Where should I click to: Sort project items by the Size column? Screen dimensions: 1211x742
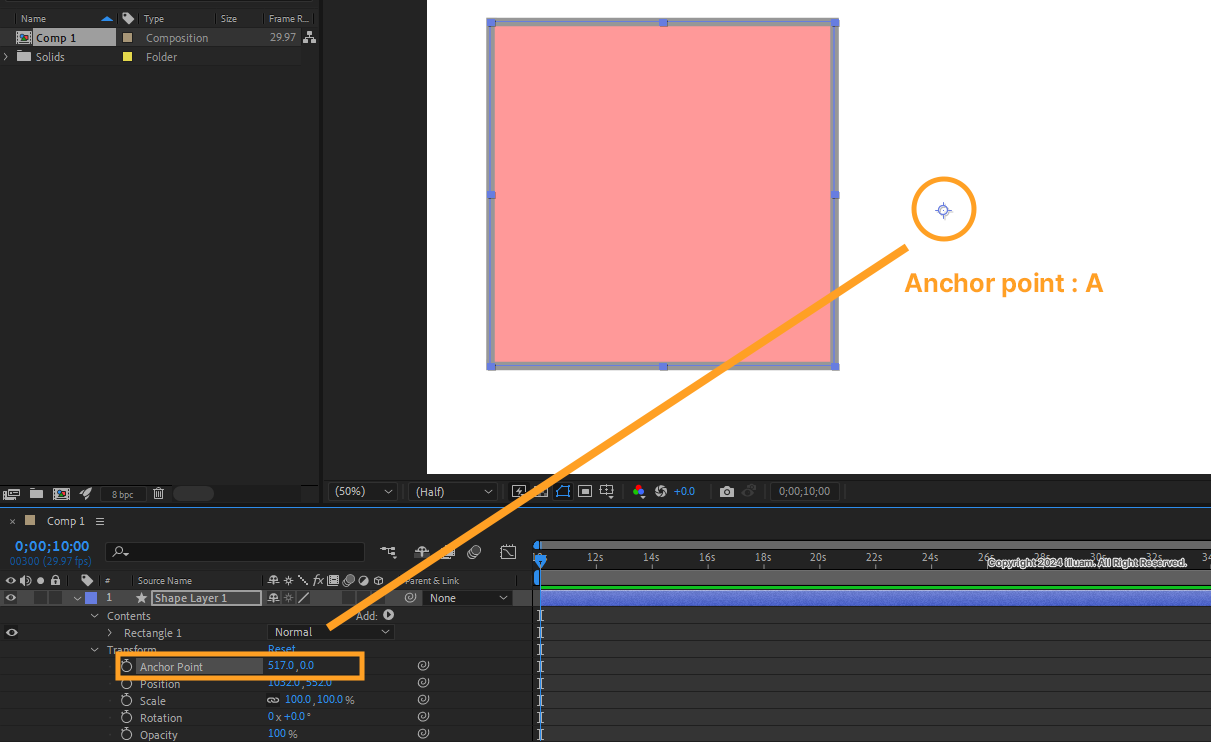click(229, 19)
